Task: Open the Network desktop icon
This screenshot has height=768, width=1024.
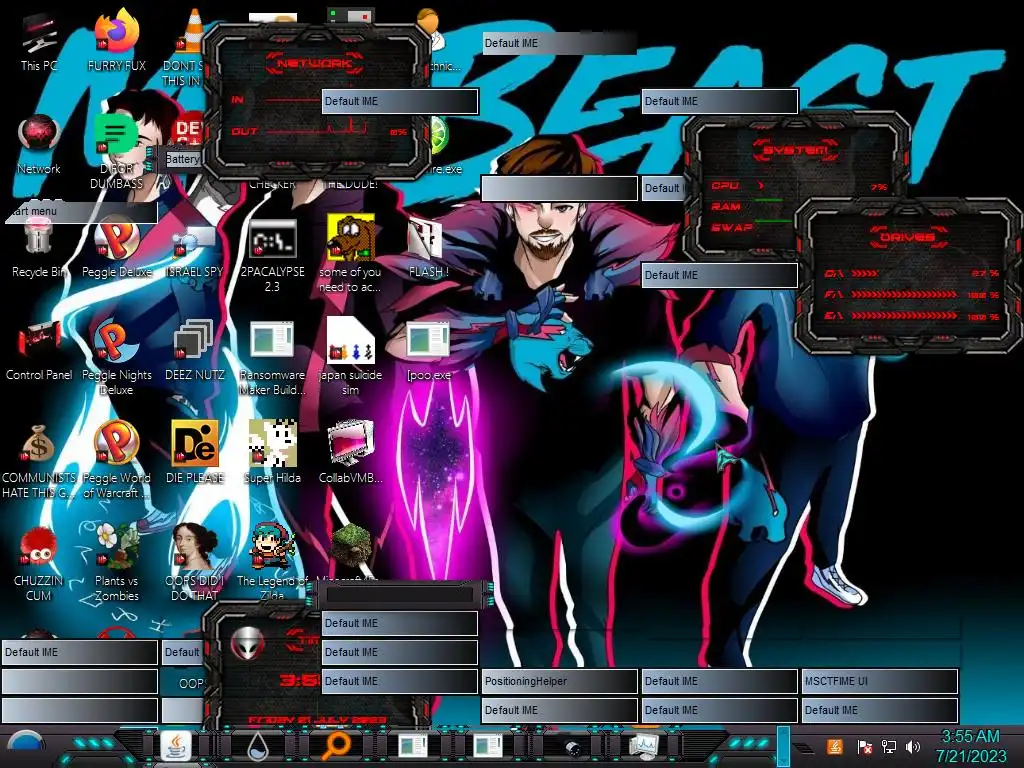Action: pyautogui.click(x=39, y=144)
